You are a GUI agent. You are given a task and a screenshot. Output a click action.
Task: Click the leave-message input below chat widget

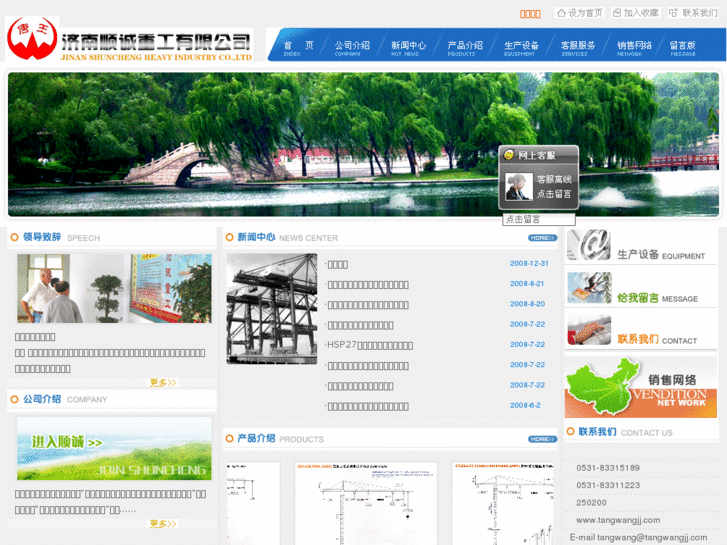(x=539, y=219)
